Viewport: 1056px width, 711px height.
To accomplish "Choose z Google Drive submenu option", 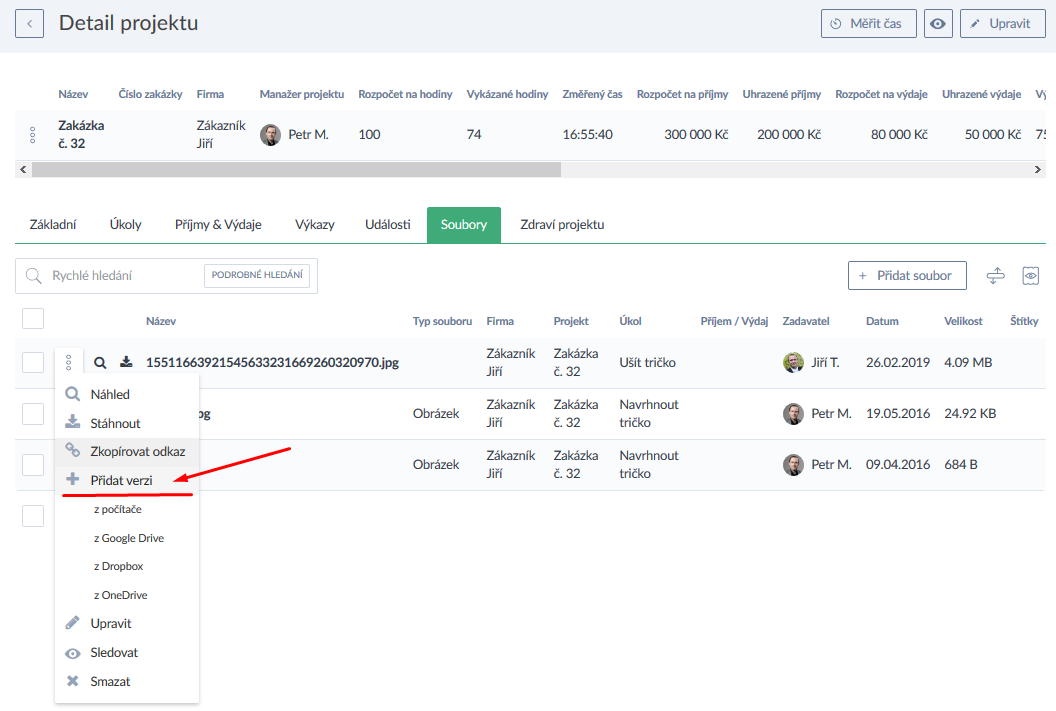I will click(x=128, y=538).
